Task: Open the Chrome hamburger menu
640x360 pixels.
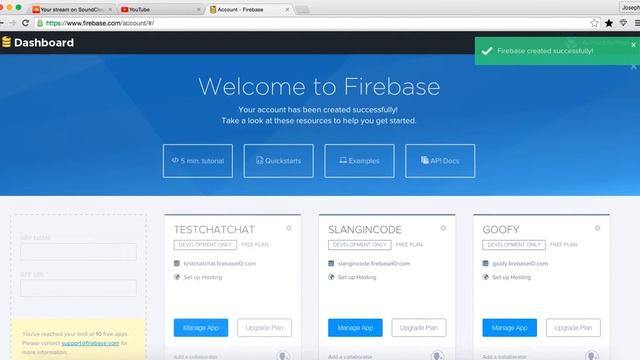Action: (x=637, y=23)
